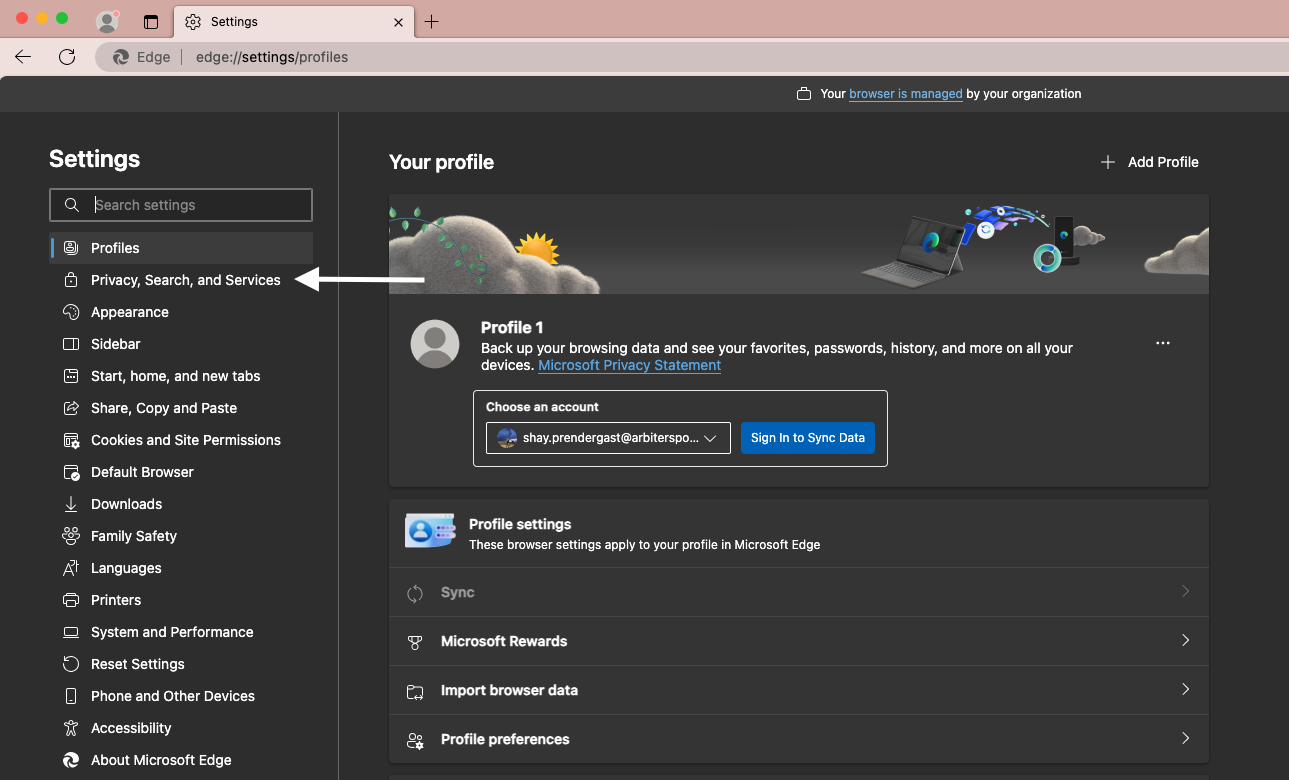Open the browser is managed link
1289x780 pixels.
(906, 94)
